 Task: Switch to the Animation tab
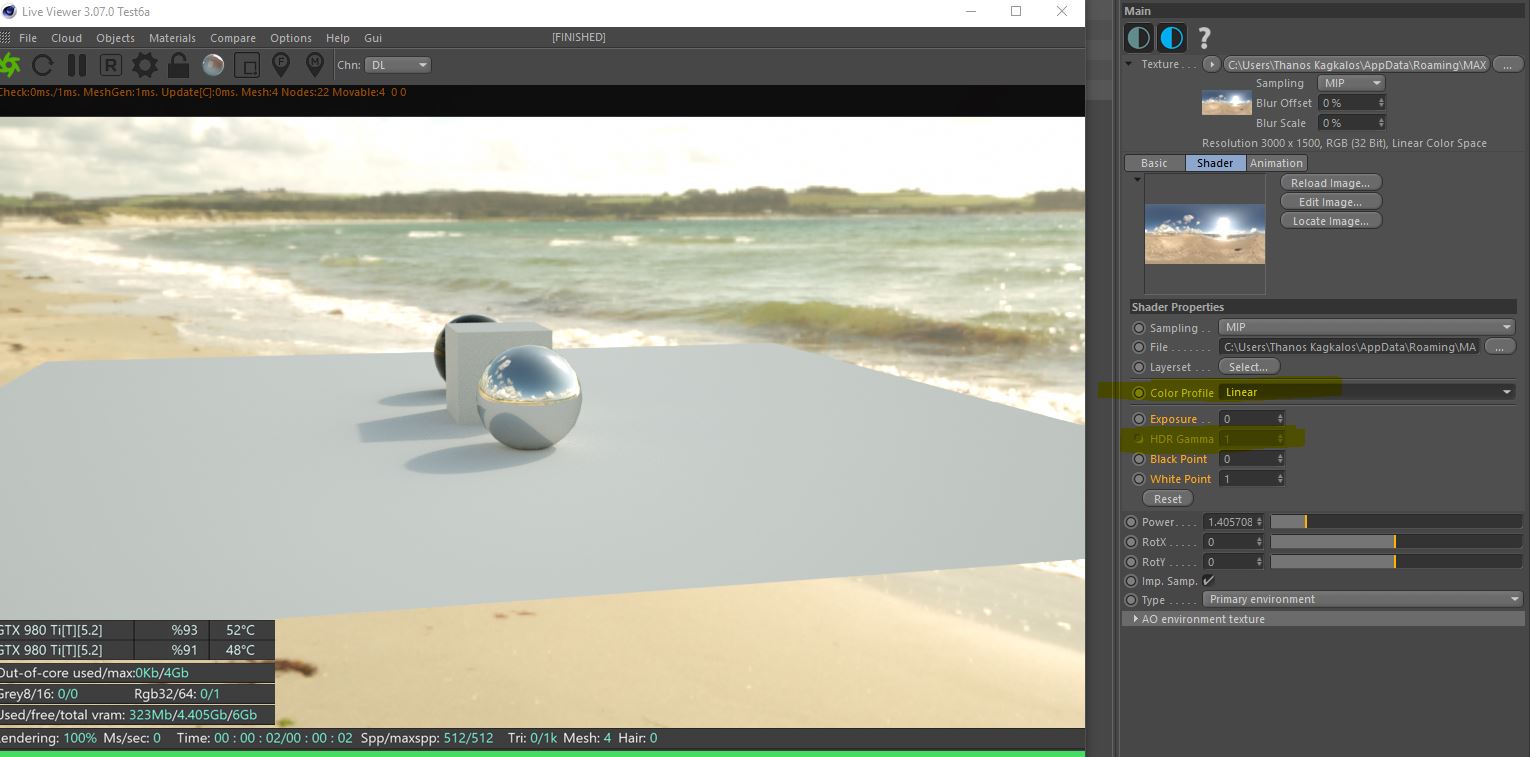coord(1276,163)
